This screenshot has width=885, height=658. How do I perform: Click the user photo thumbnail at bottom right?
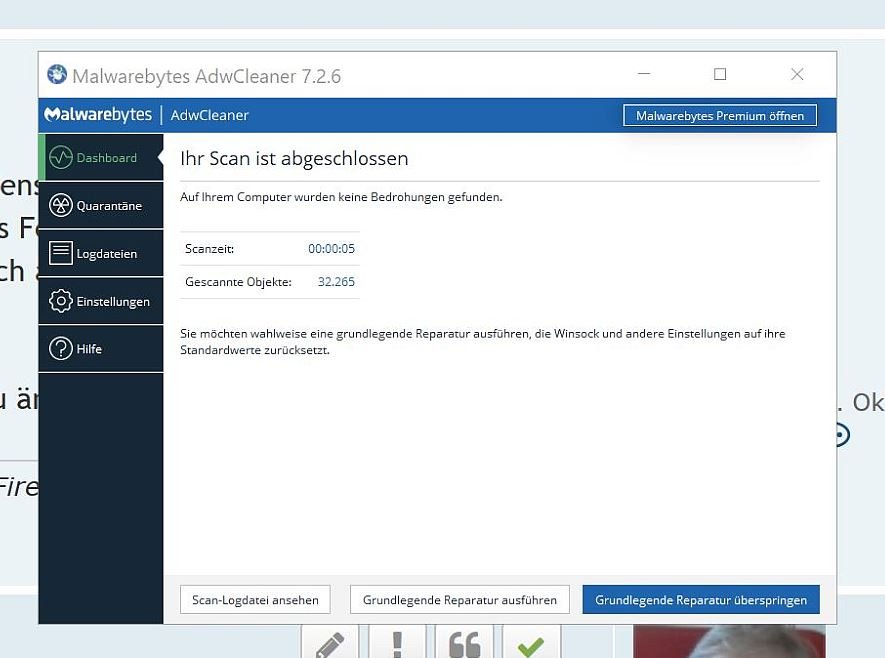click(728, 643)
